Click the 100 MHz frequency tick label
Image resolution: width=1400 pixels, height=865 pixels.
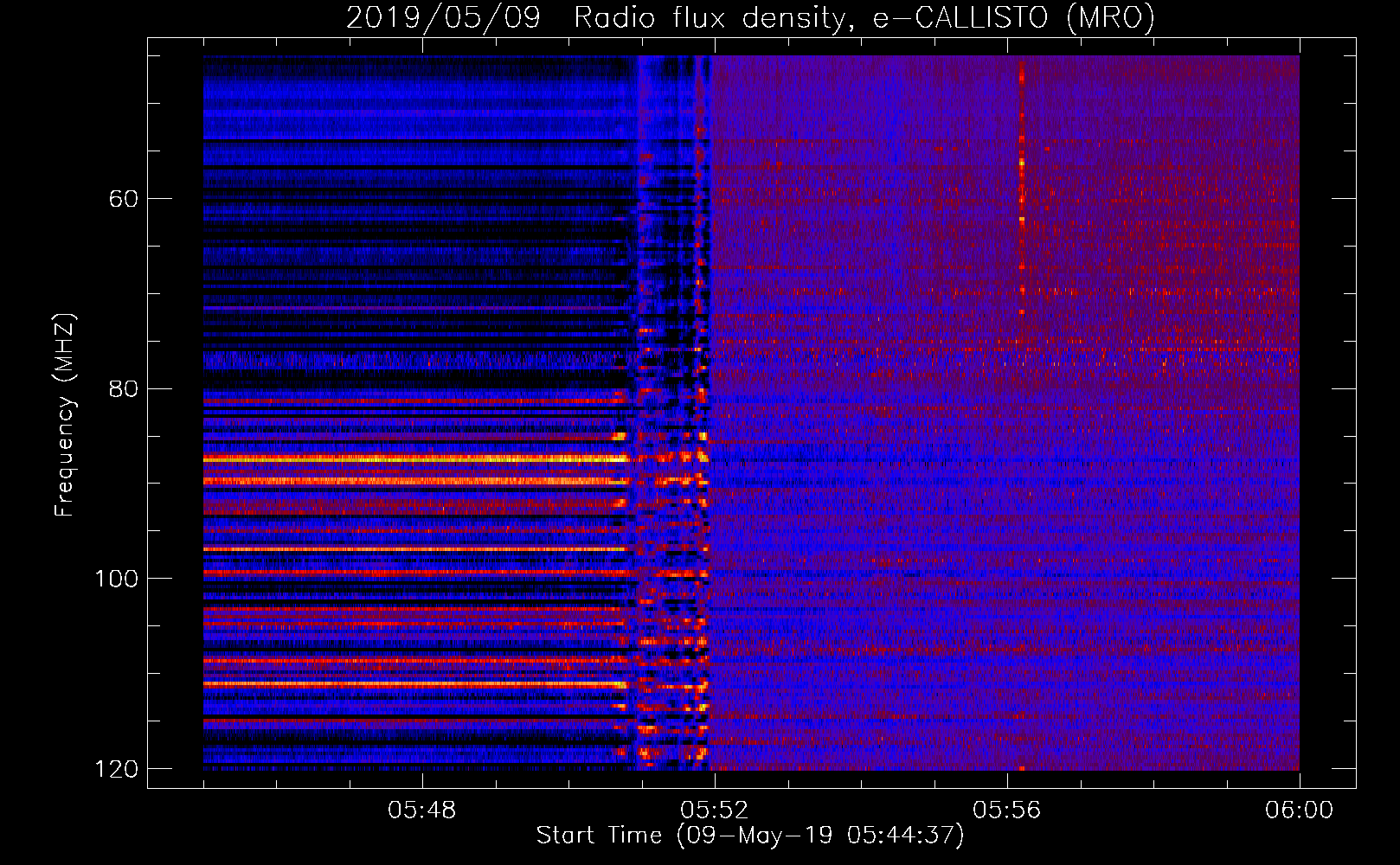(117, 579)
